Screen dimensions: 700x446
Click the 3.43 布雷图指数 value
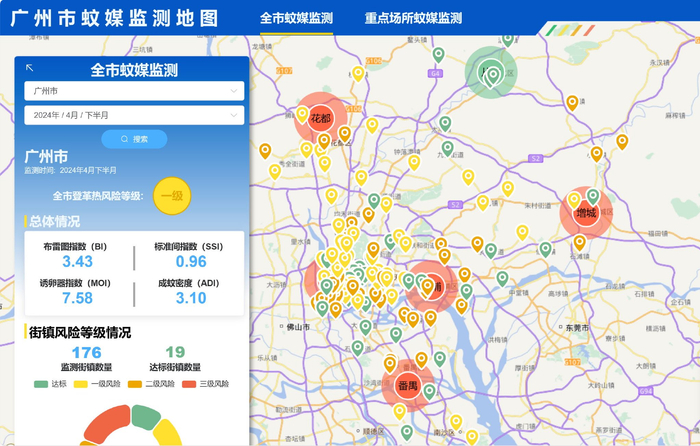[x=77, y=261]
